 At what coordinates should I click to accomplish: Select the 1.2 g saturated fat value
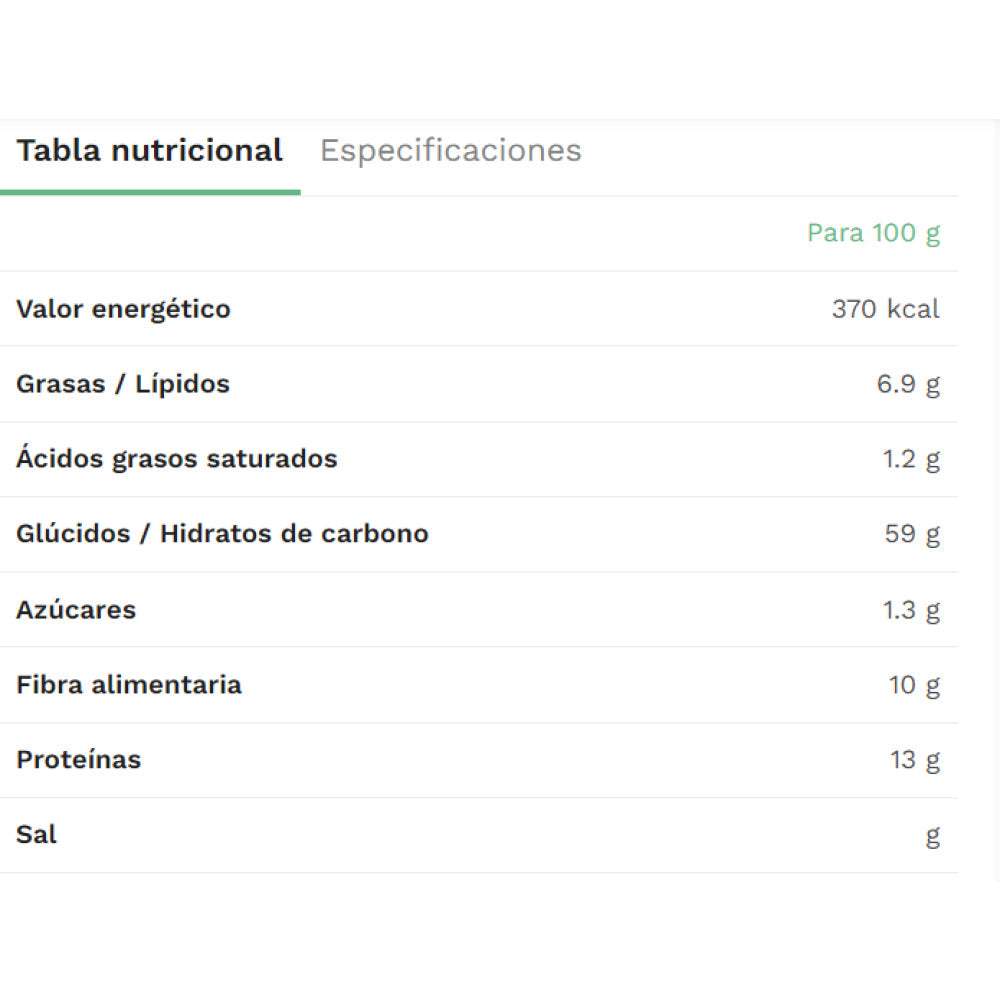911,459
